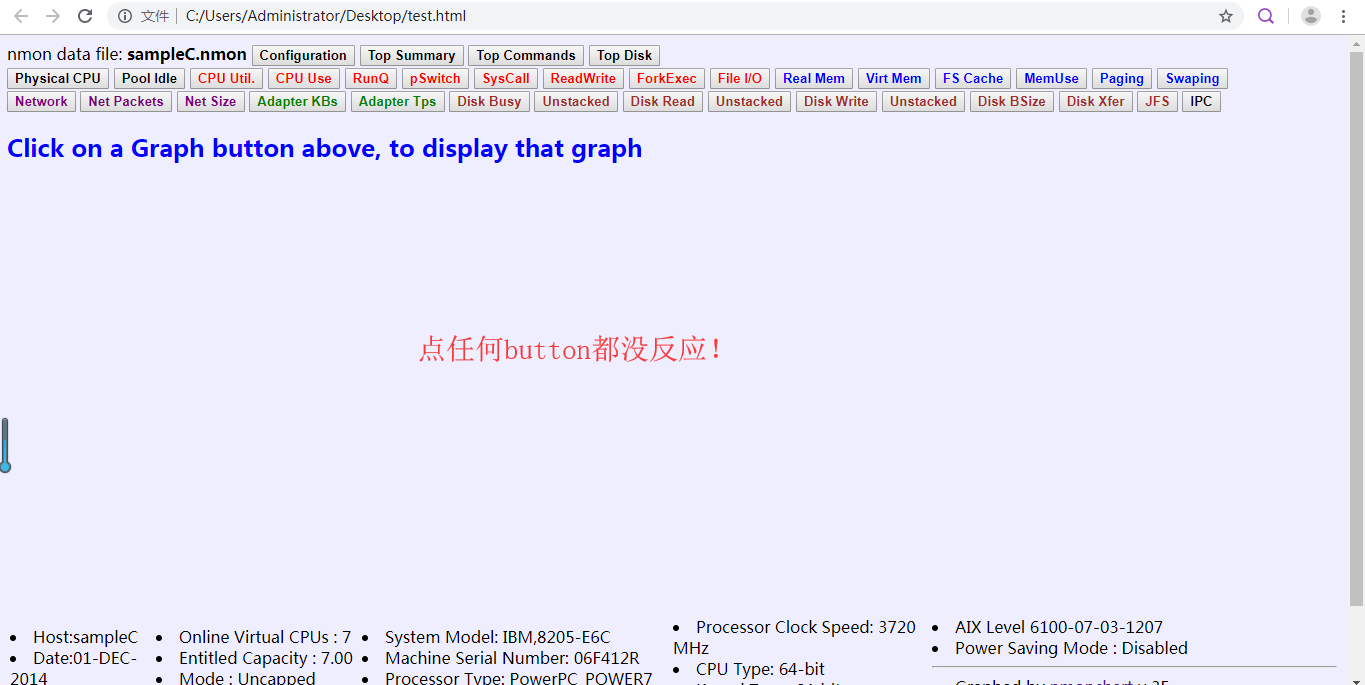
Task: Click the browser forward arrow
Action: (53, 16)
